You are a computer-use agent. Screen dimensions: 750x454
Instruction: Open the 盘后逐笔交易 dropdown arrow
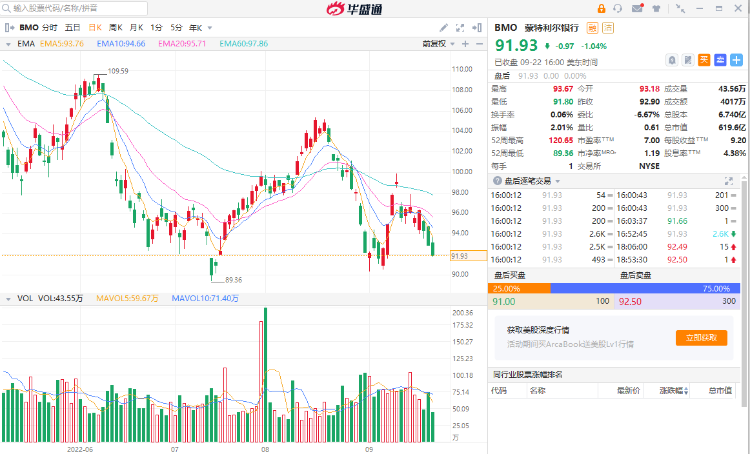pos(558,181)
